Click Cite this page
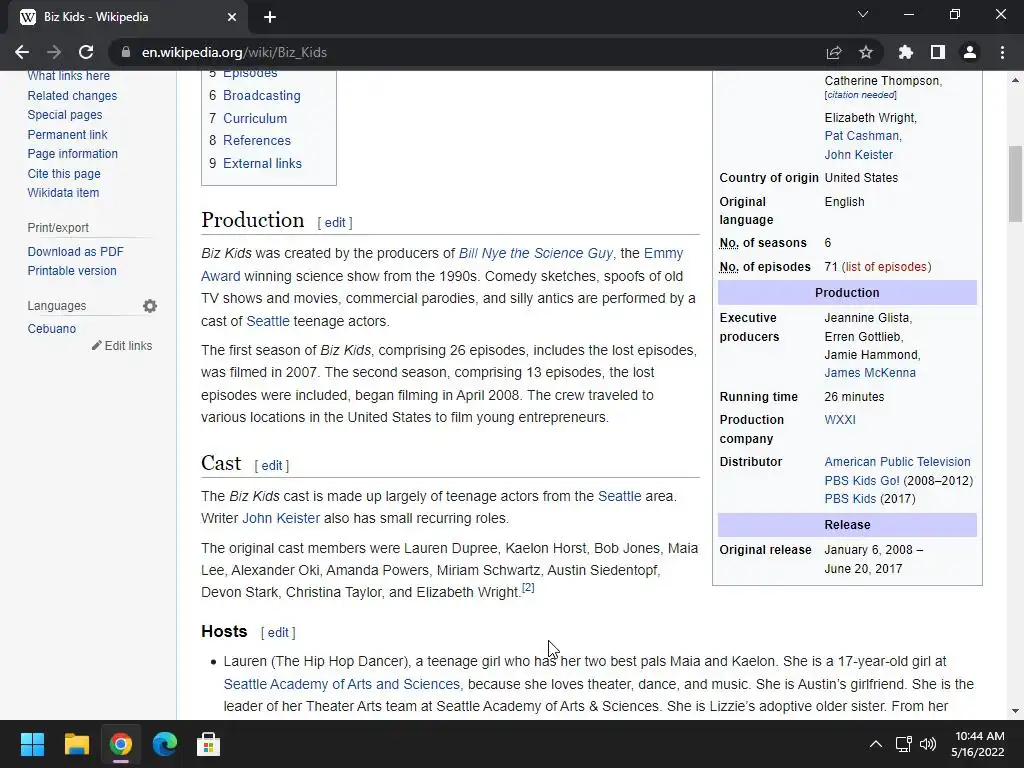 (x=64, y=174)
